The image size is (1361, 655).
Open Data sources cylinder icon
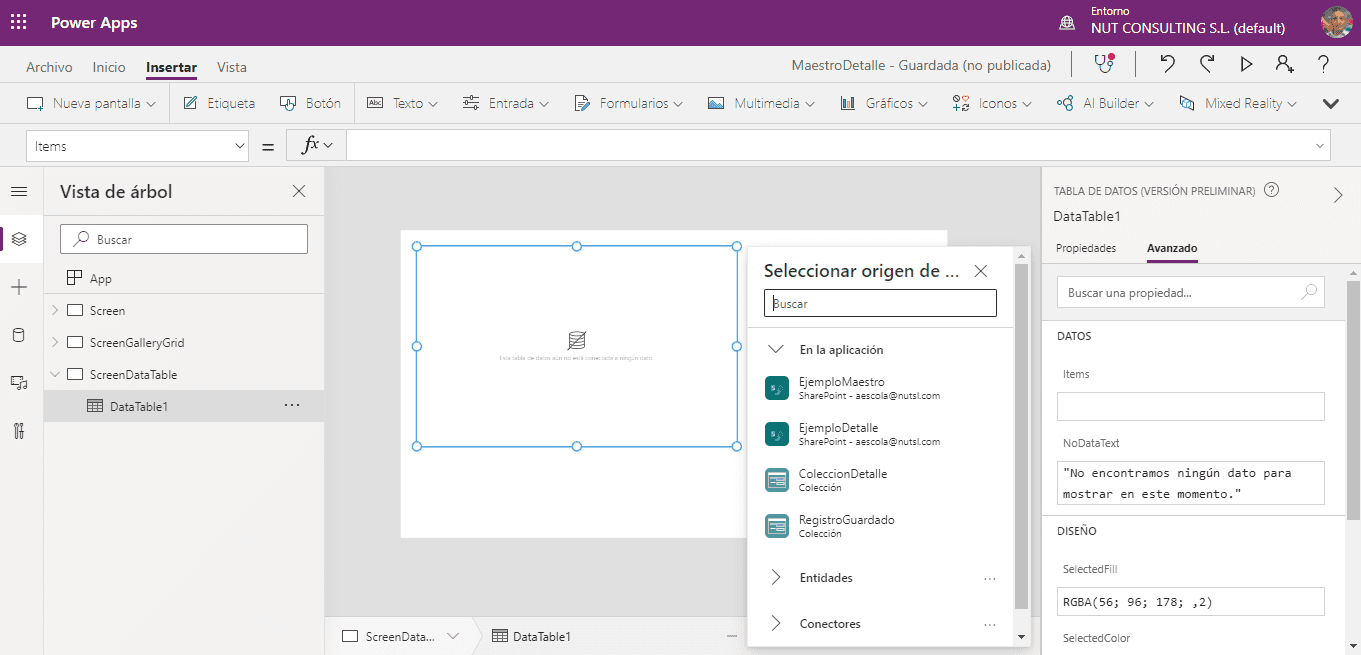[x=19, y=335]
